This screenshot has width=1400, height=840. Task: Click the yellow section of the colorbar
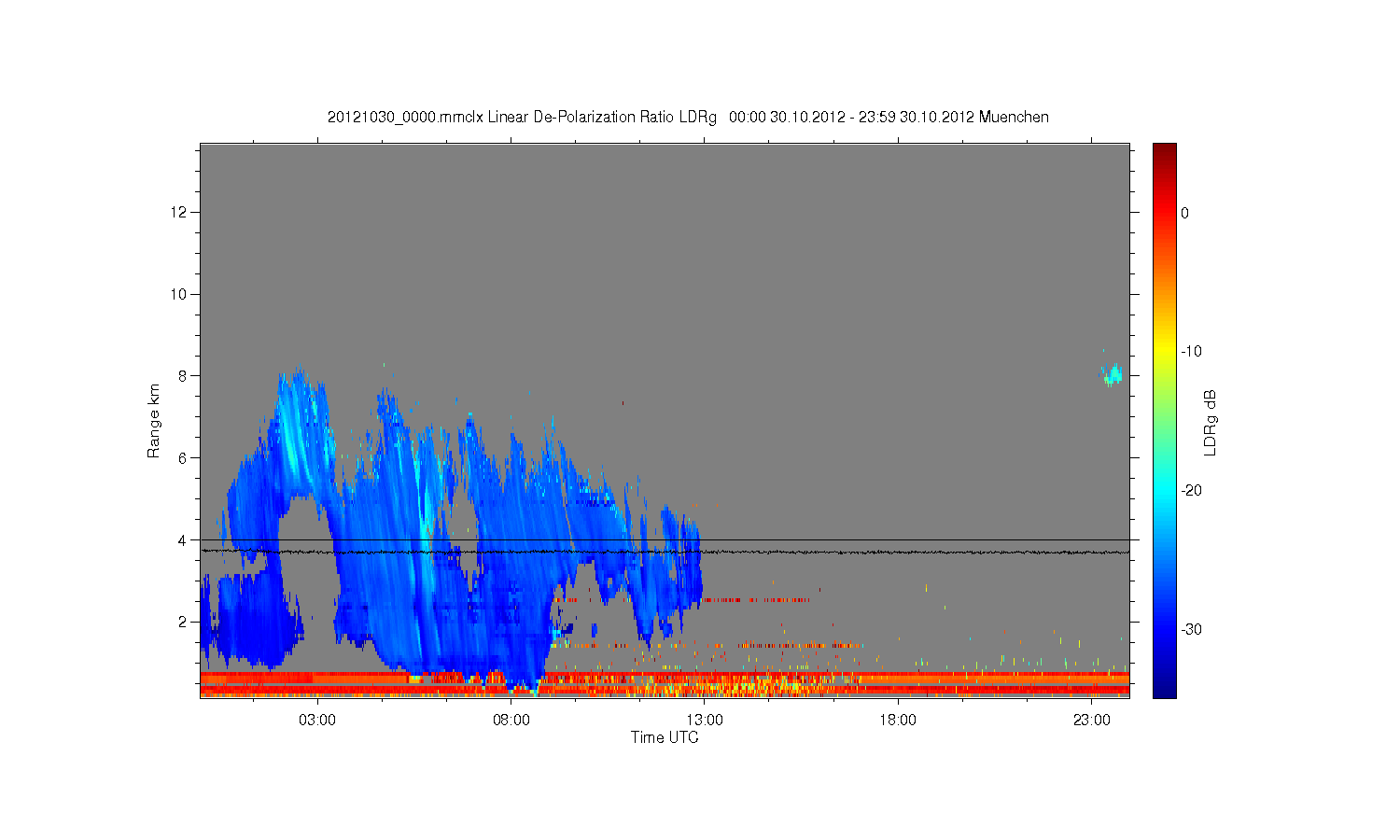pos(1165,352)
